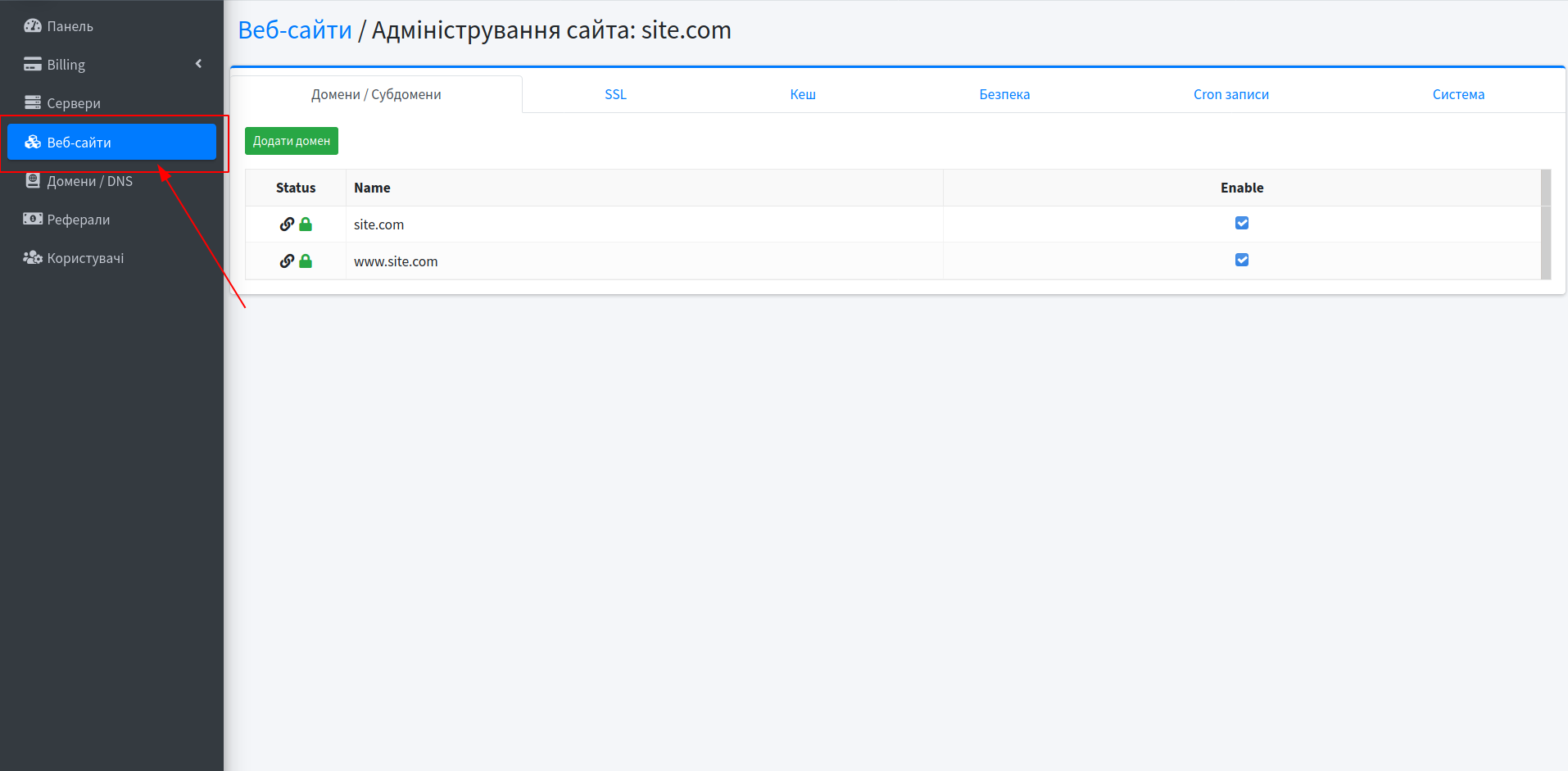Click the Домени / DNS sidebar icon

(33, 181)
